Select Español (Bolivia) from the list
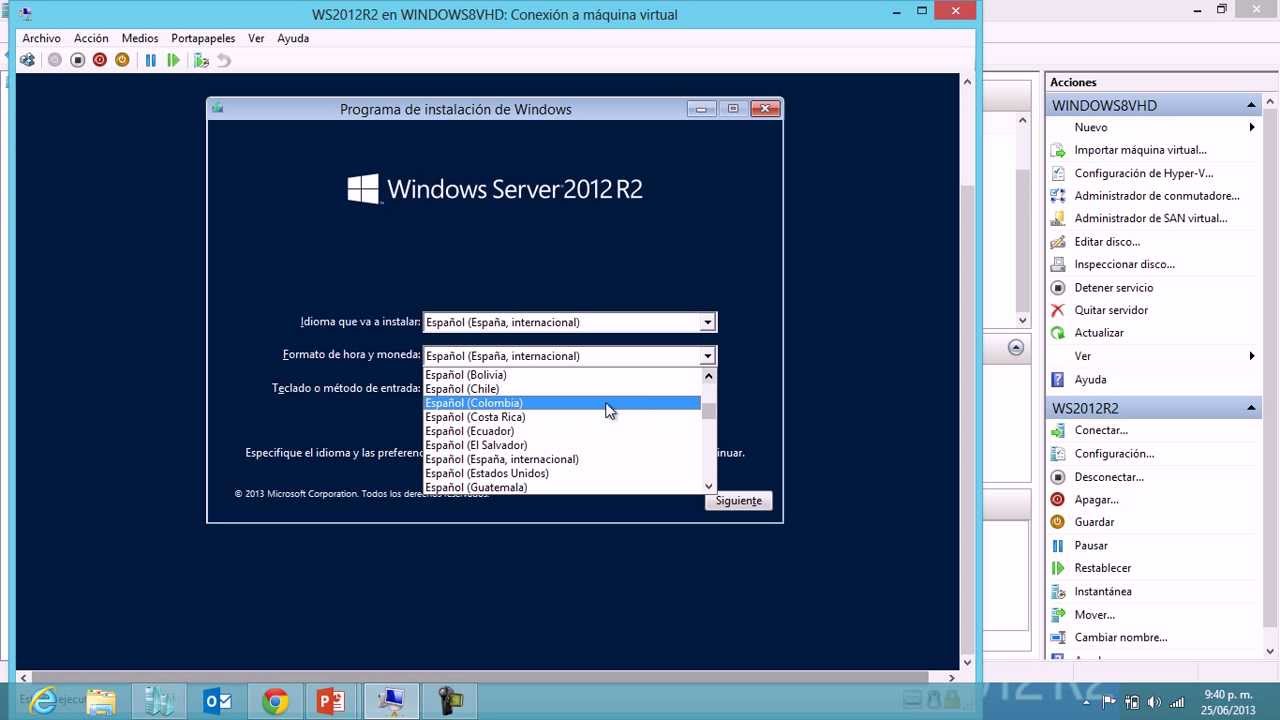The image size is (1280, 720). [x=562, y=375]
